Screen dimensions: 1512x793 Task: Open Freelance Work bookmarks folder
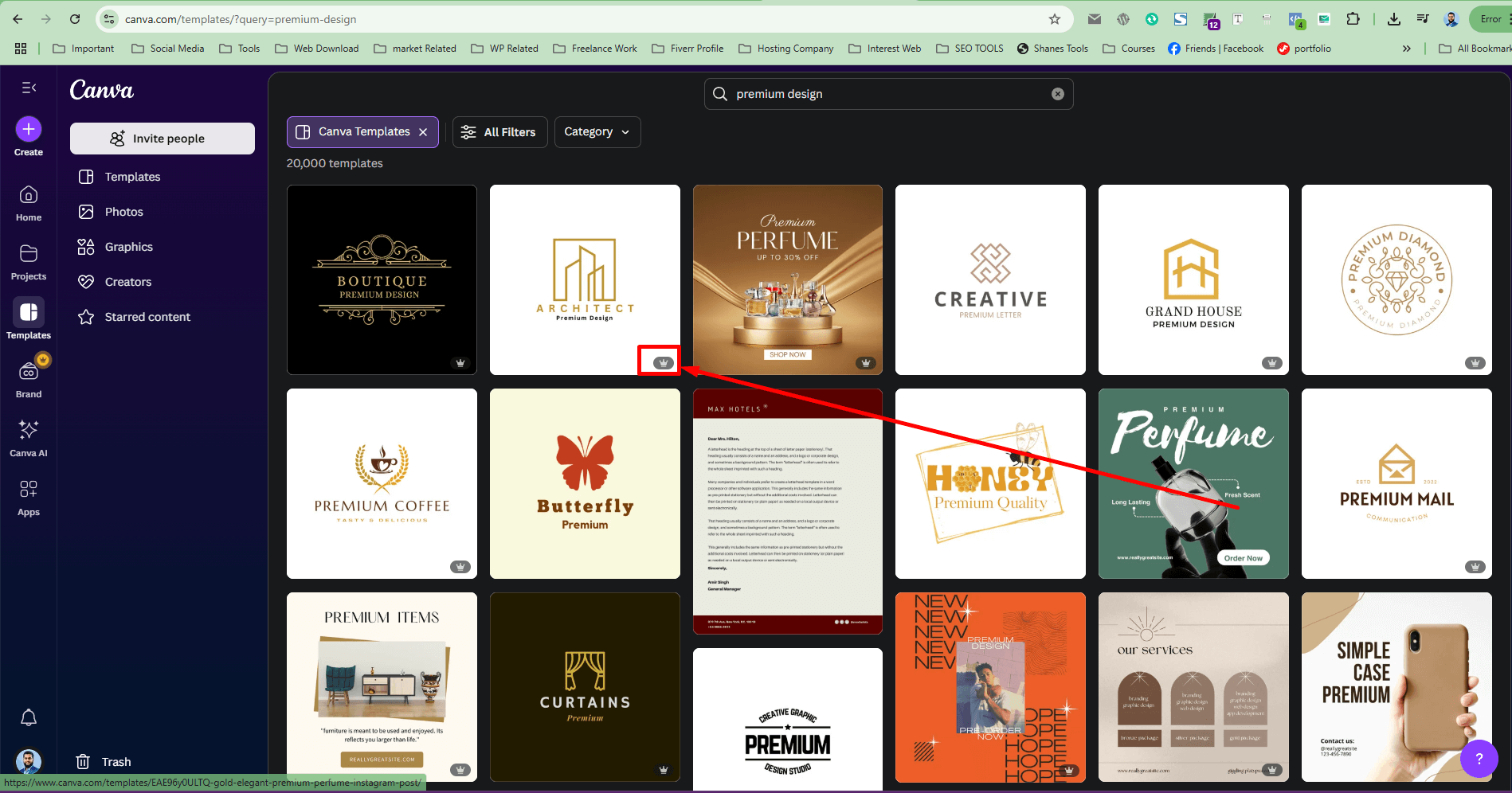(x=595, y=49)
